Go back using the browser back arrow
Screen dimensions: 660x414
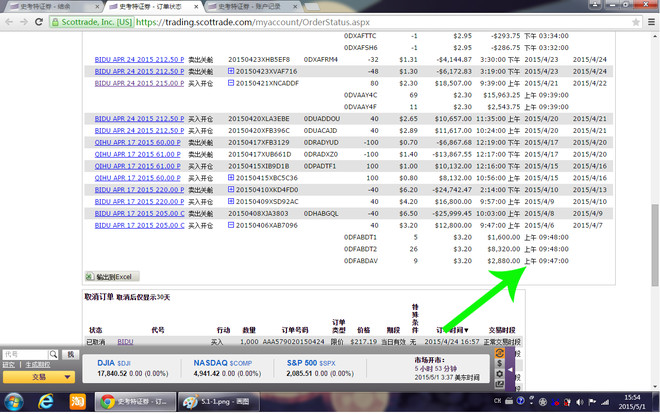tap(9, 22)
